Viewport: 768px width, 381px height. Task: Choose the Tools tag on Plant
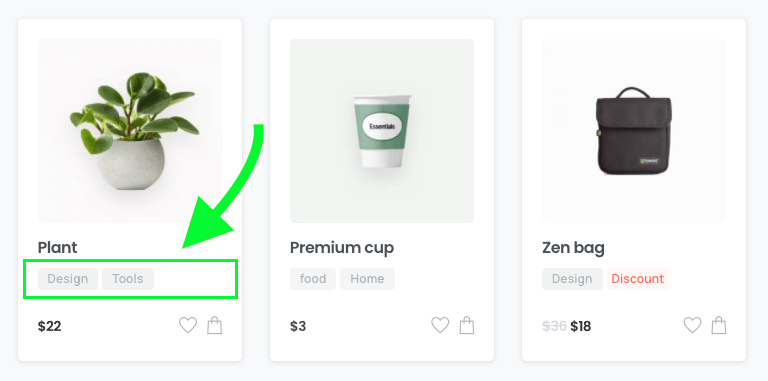(128, 279)
